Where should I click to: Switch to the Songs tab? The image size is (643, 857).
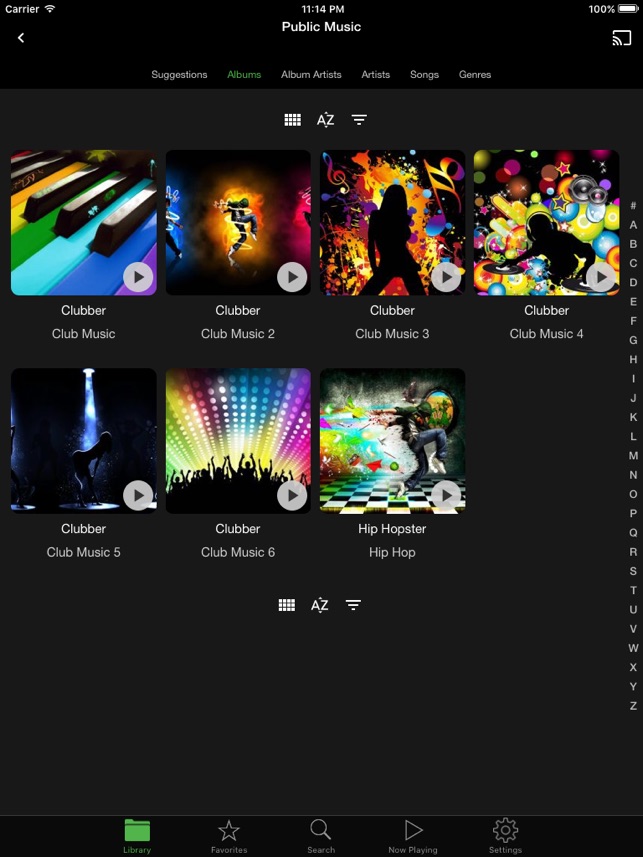(x=424, y=75)
